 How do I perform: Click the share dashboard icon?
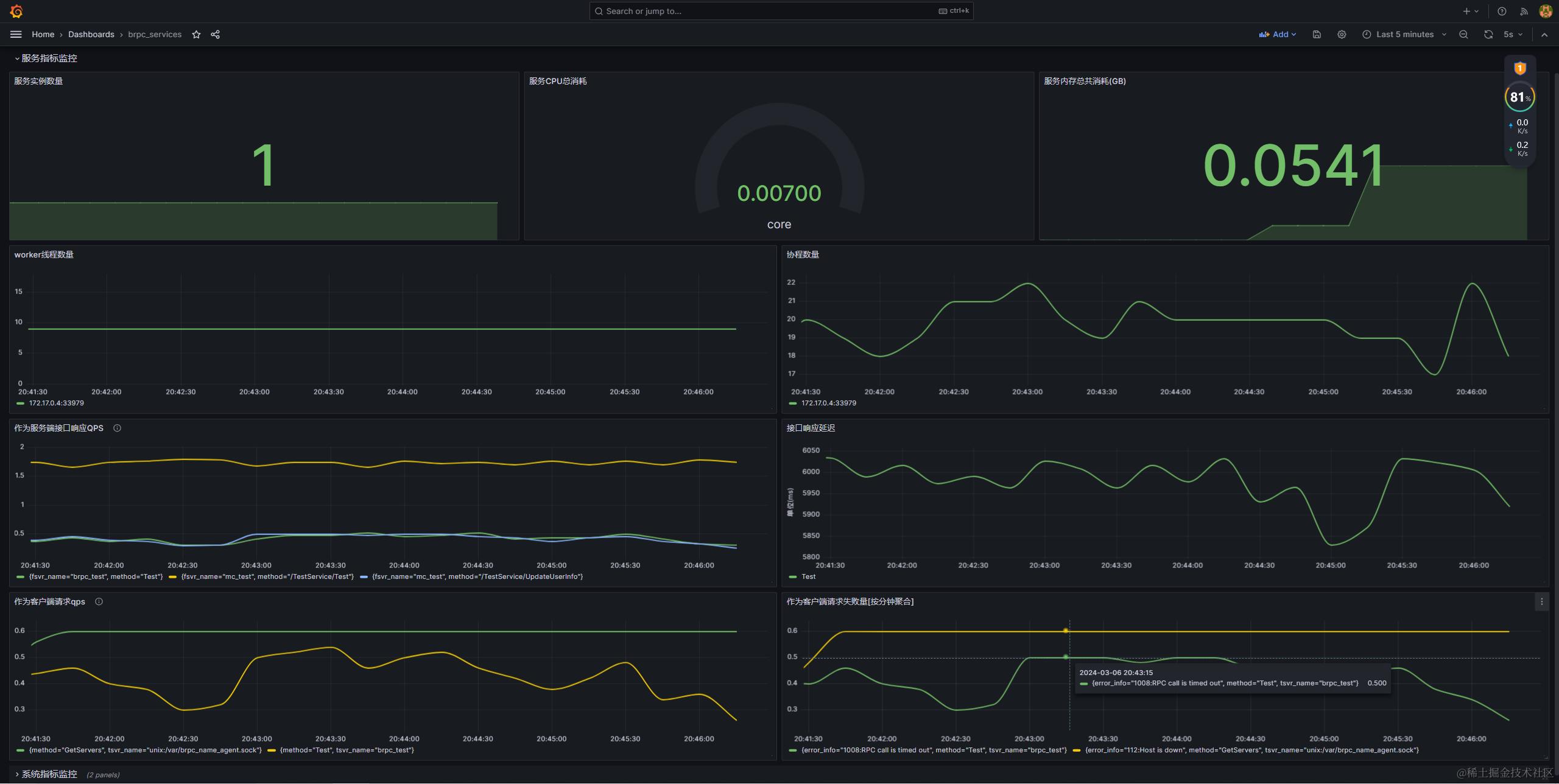click(x=215, y=35)
